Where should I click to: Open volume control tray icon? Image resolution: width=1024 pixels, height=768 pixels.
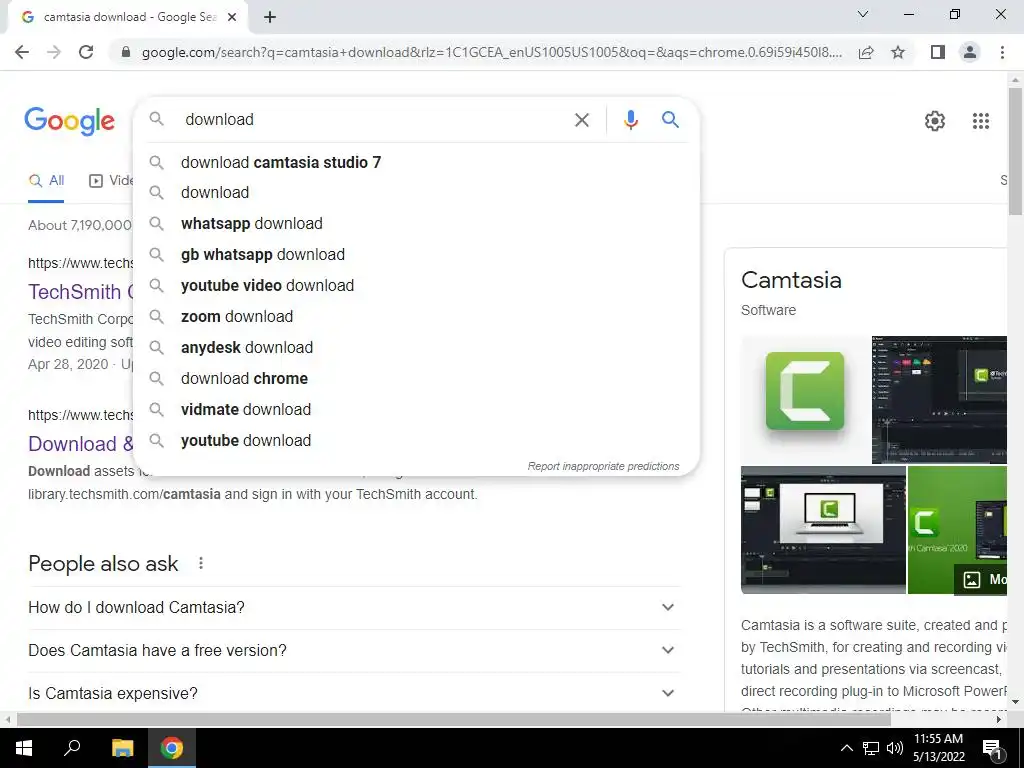[x=895, y=748]
